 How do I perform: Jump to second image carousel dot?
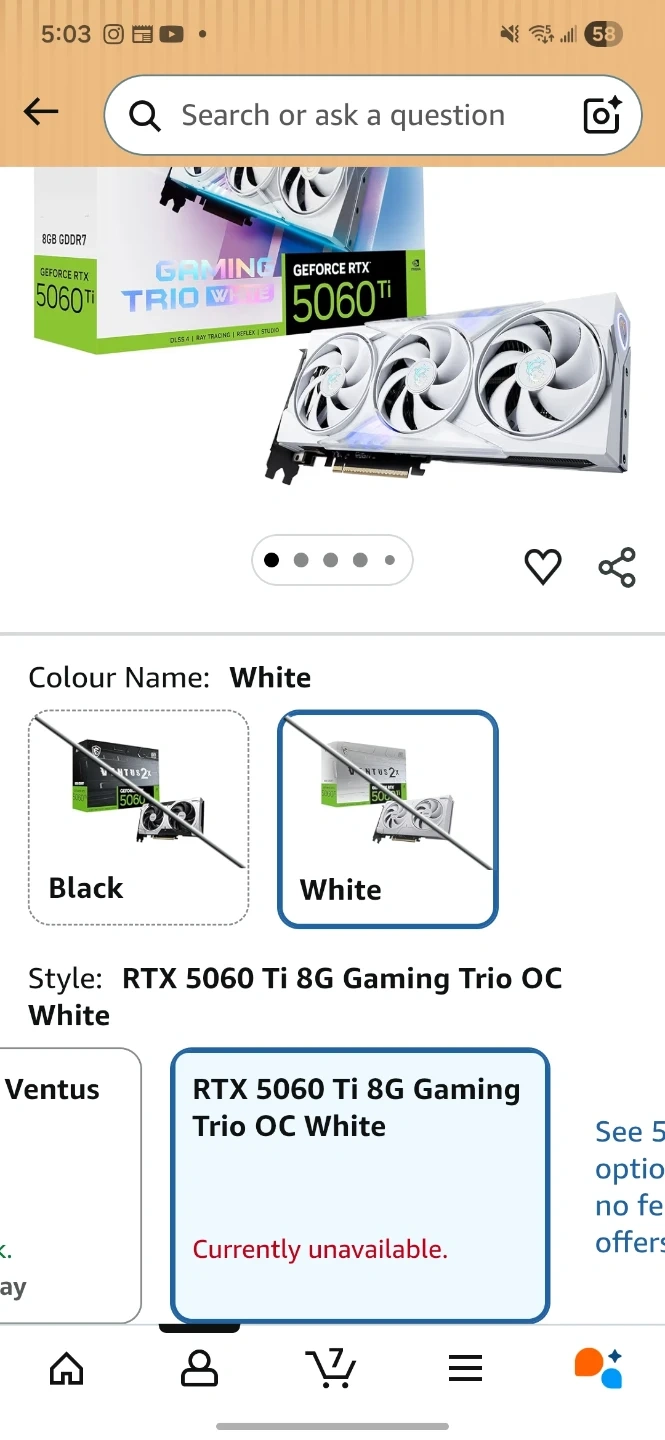pos(301,560)
